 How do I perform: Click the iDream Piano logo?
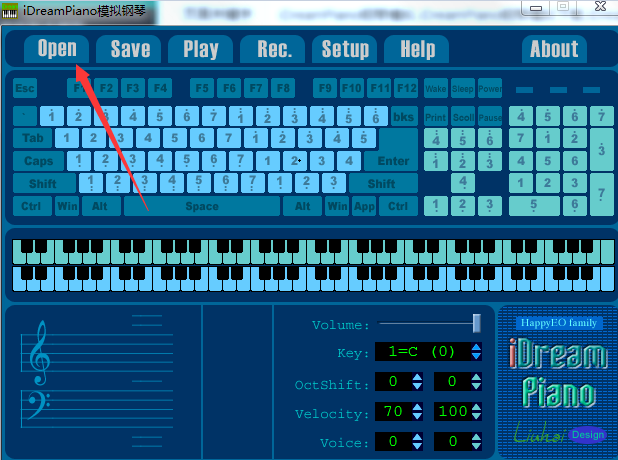(558, 373)
